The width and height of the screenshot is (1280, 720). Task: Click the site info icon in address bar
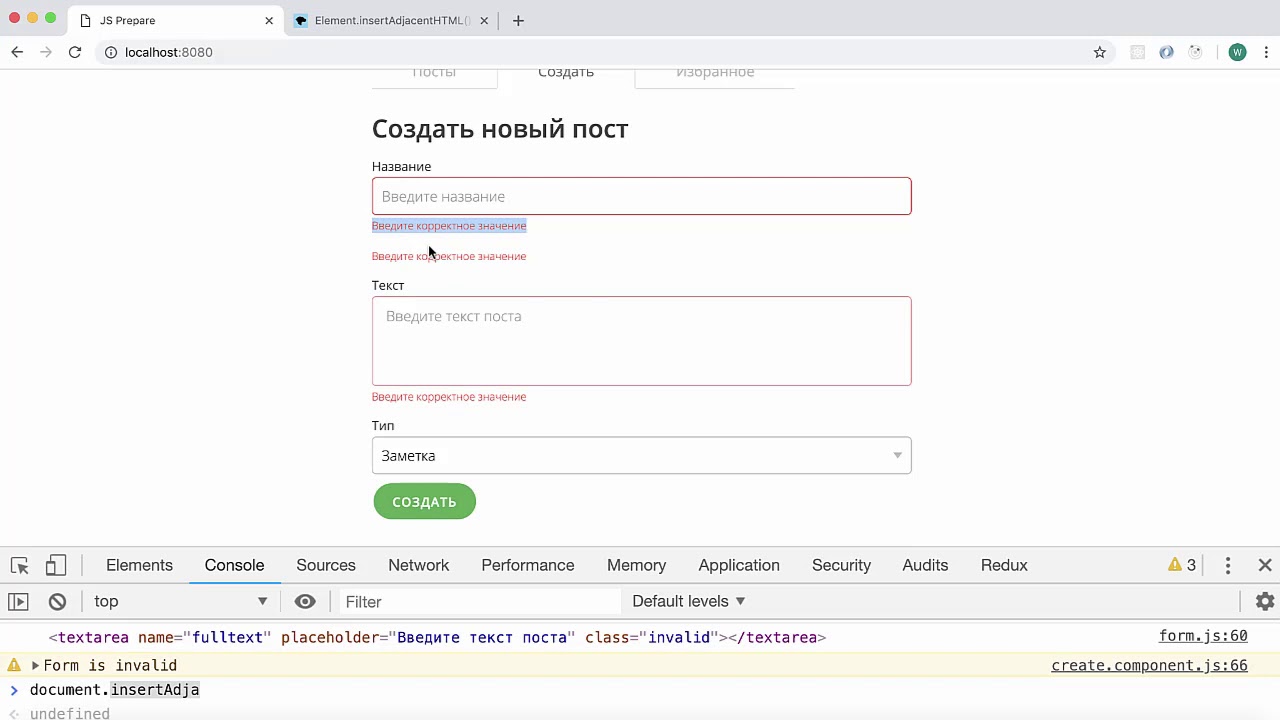(x=110, y=52)
